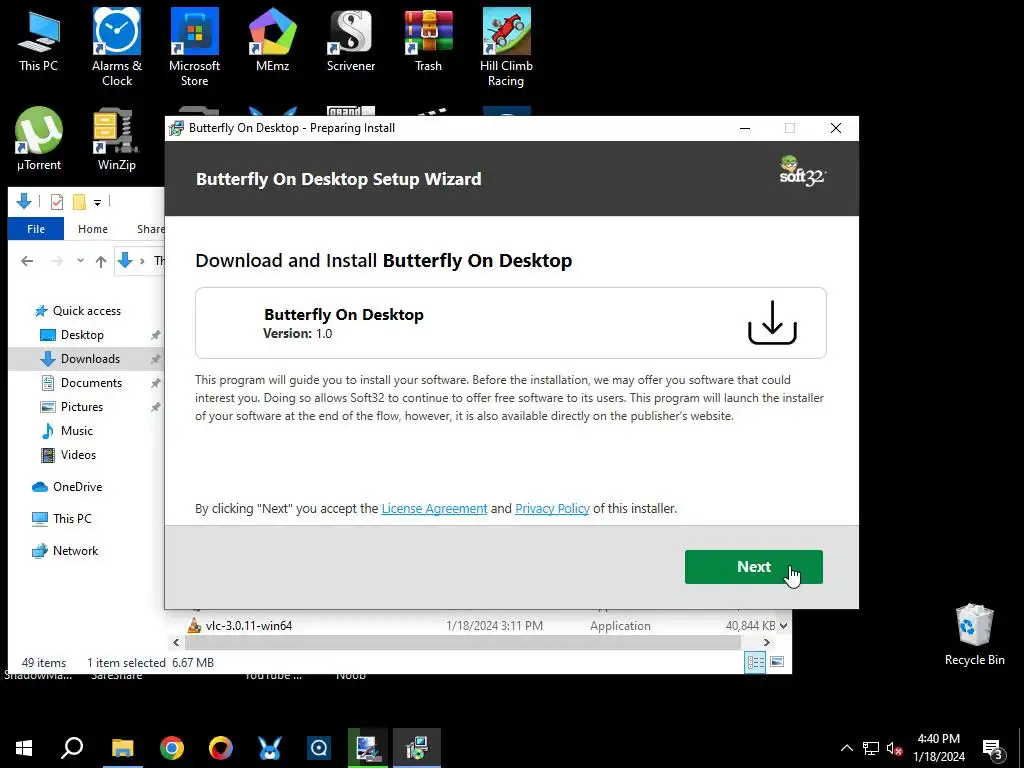Select Downloads in Explorer navigation pane
This screenshot has height=768, width=1024.
point(86,359)
